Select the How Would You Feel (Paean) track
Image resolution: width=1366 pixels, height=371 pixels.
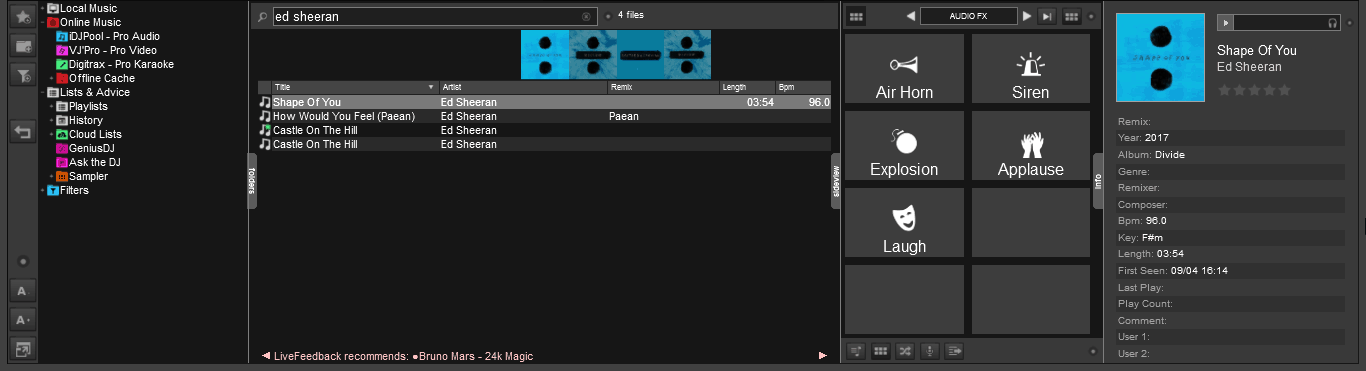[x=544, y=116]
